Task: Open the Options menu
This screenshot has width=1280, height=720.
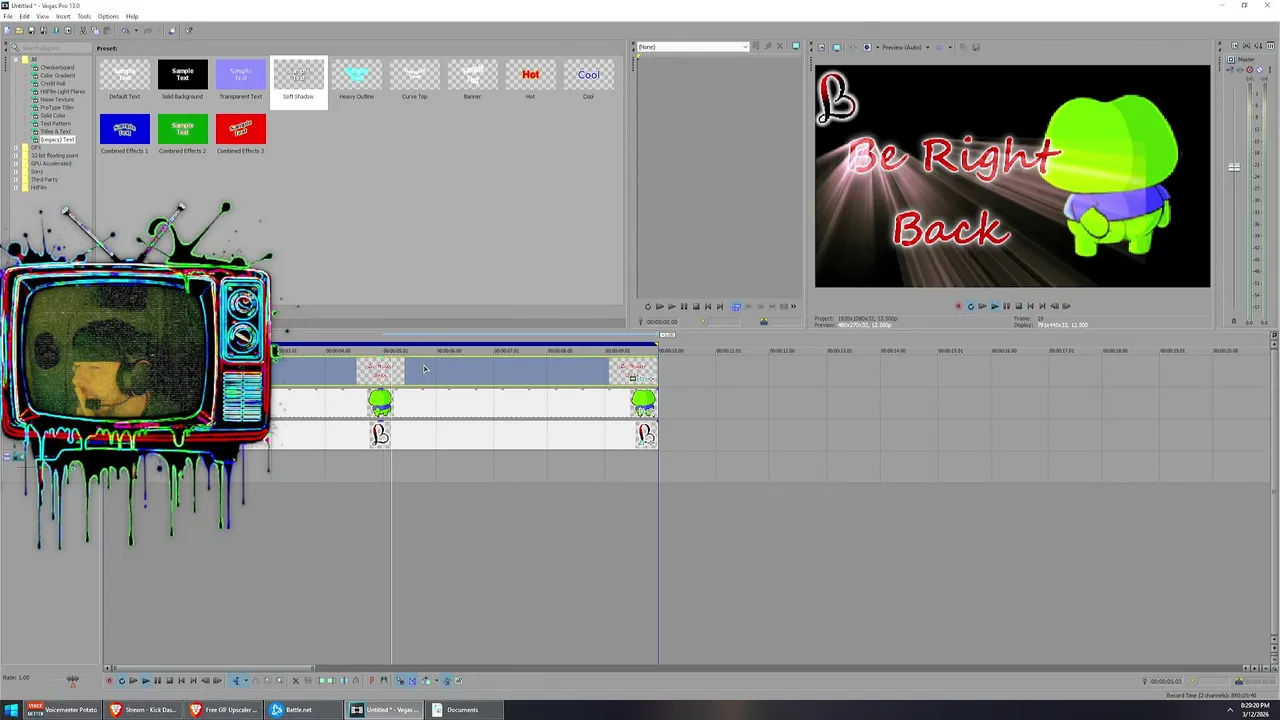Action: pos(108,16)
